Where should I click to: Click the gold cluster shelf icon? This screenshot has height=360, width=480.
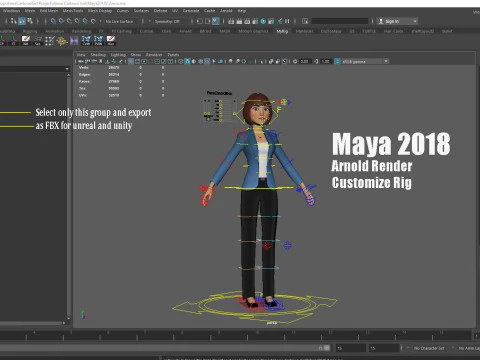[62, 41]
